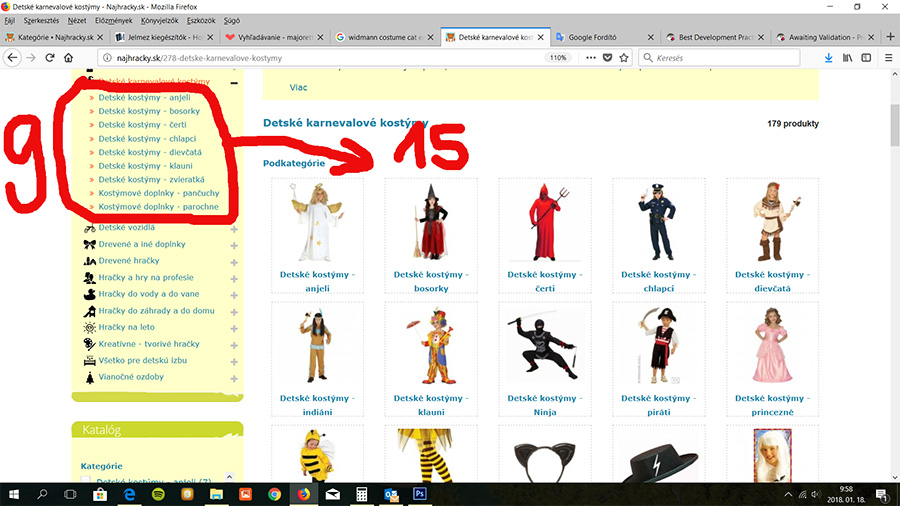Click the angel costume thumbnail
This screenshot has height=506, width=900.
coord(317,223)
